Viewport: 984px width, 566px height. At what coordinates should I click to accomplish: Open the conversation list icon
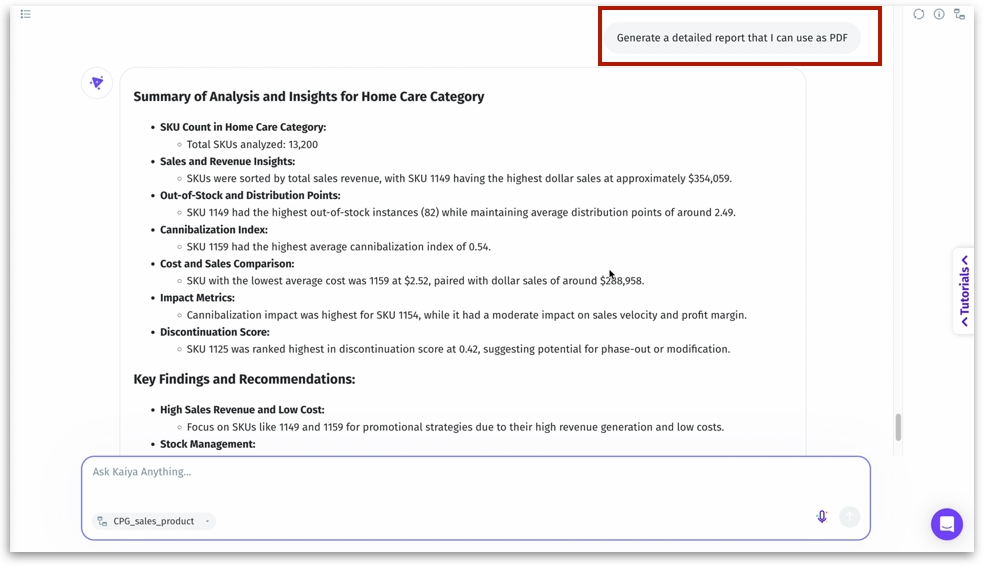click(25, 14)
